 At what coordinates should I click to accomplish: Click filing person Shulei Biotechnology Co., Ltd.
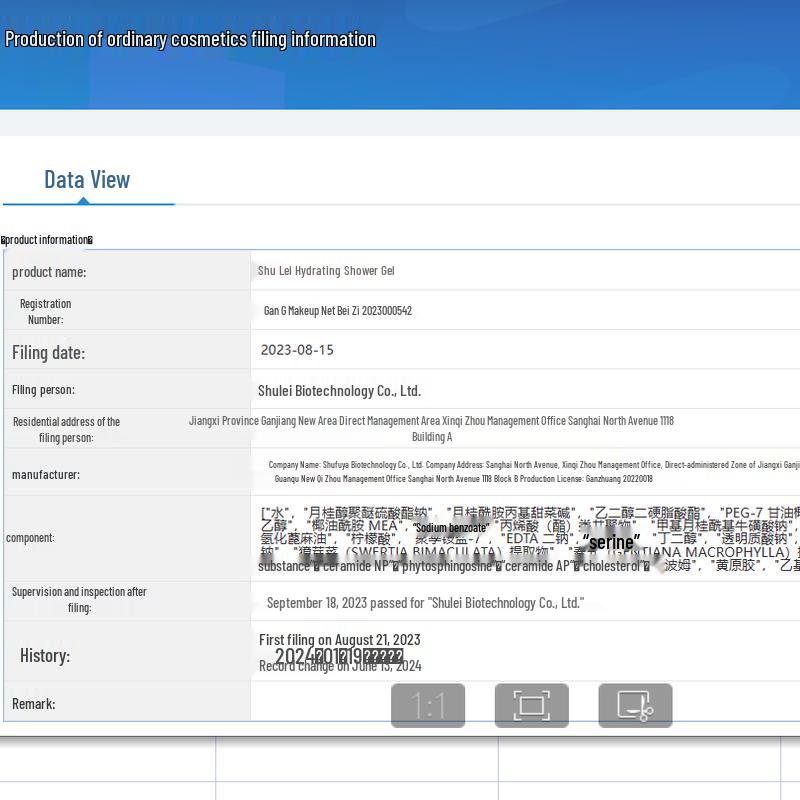point(339,391)
